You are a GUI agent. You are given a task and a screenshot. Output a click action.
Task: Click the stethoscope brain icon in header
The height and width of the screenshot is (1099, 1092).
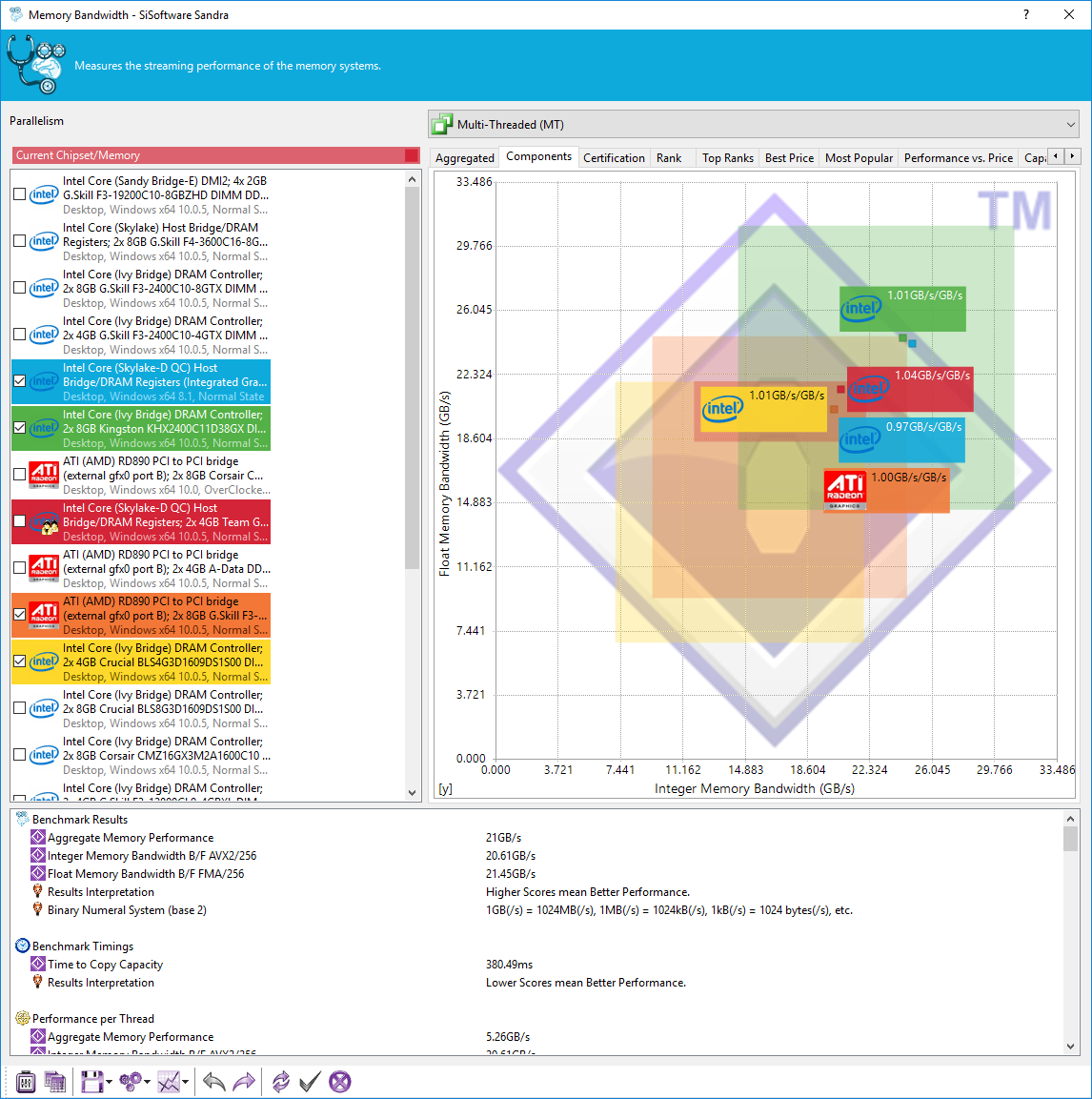pyautogui.click(x=36, y=65)
